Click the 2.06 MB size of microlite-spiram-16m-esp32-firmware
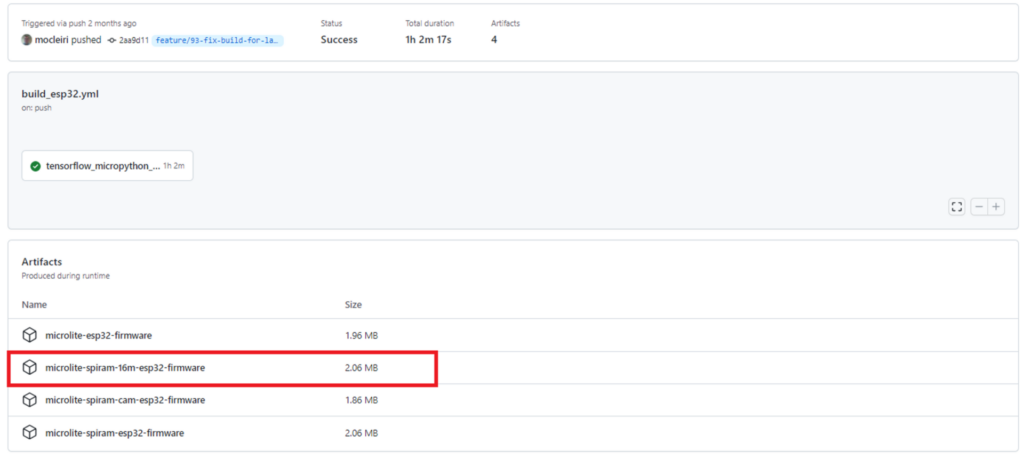Image resolution: width=1024 pixels, height=459 pixels. pyautogui.click(x=361, y=368)
